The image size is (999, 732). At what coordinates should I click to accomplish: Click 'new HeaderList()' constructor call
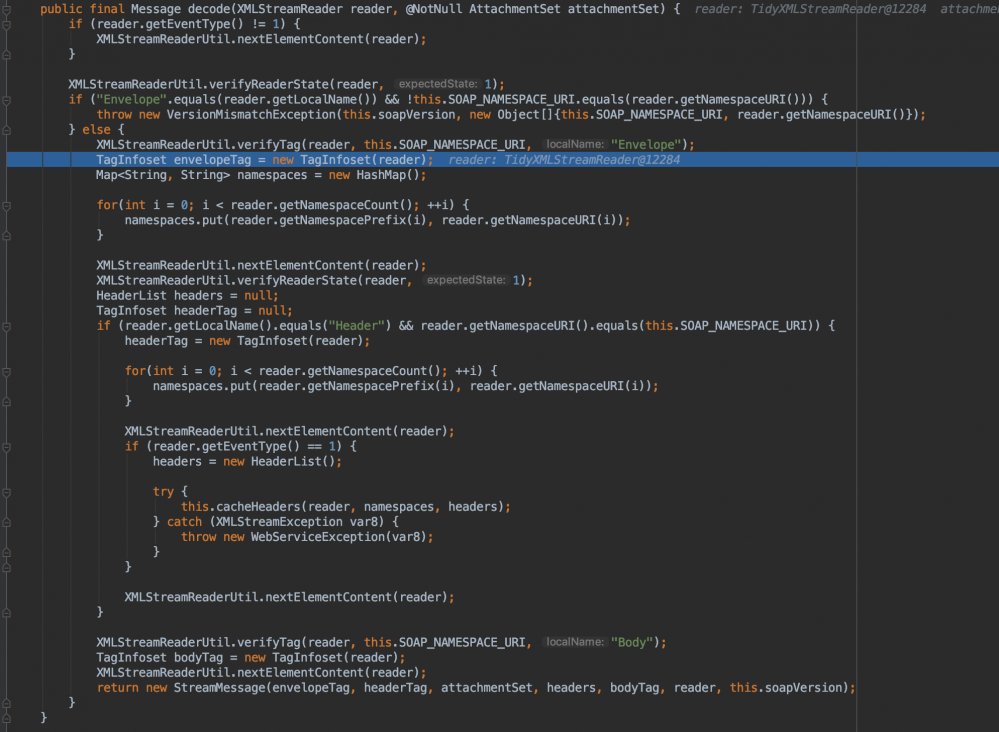click(279, 462)
